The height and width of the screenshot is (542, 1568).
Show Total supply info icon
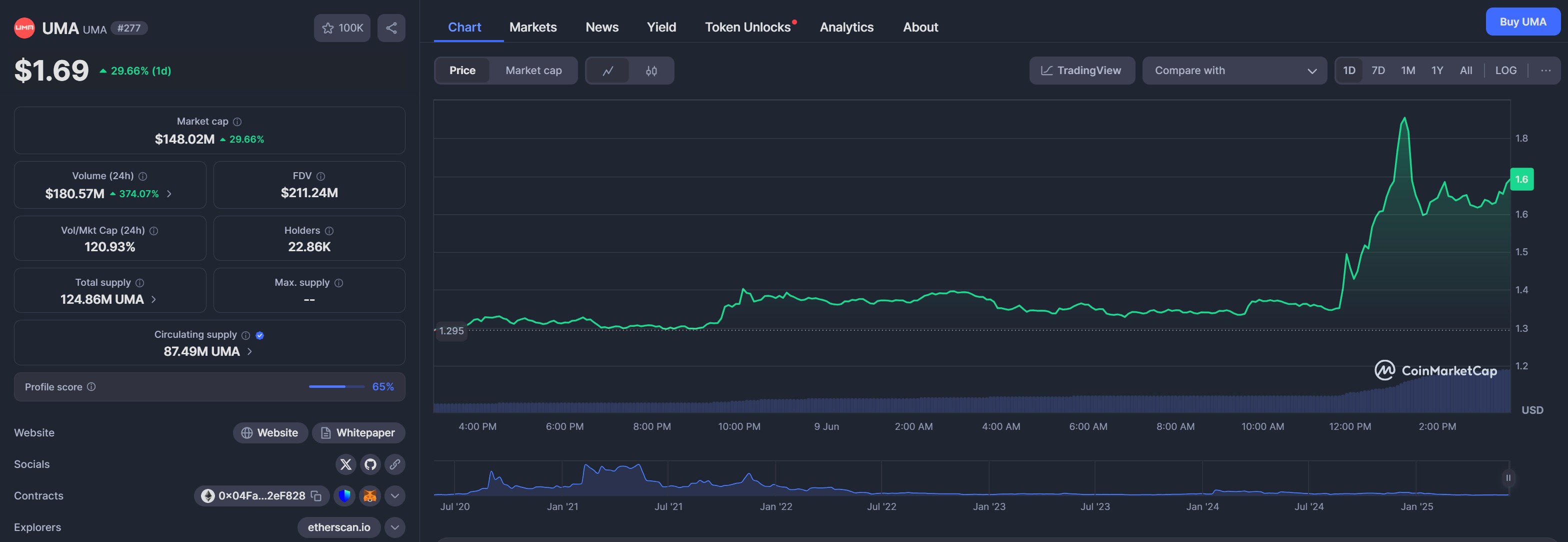tap(140, 283)
